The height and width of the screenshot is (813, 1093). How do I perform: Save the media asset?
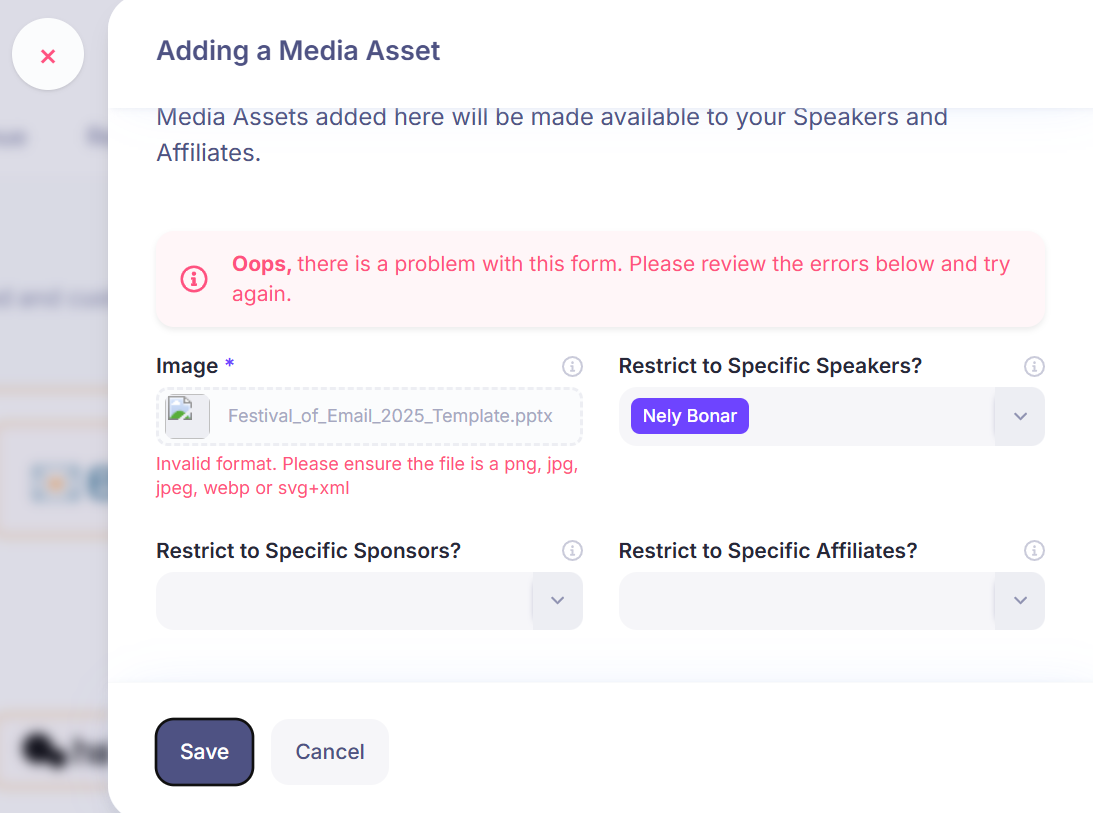click(204, 752)
